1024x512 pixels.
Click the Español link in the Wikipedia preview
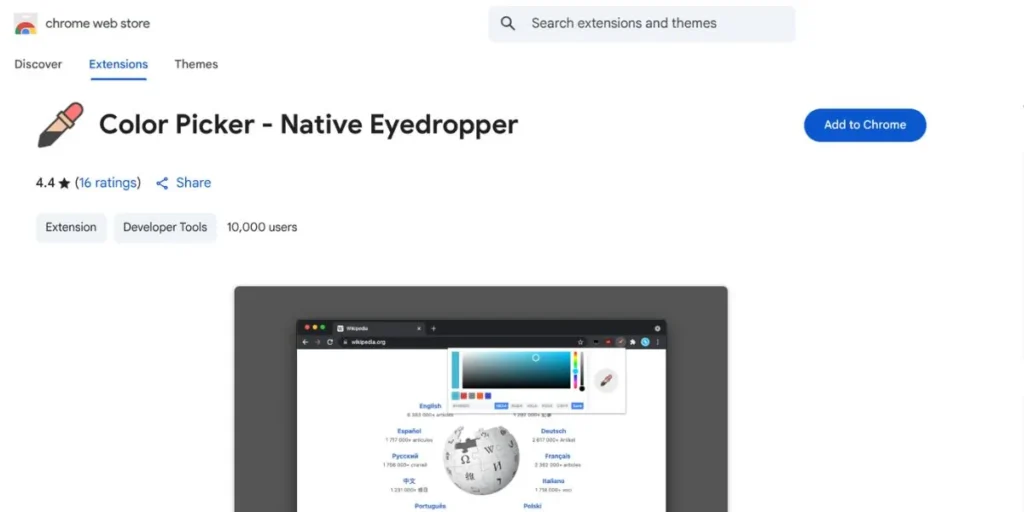(x=409, y=431)
